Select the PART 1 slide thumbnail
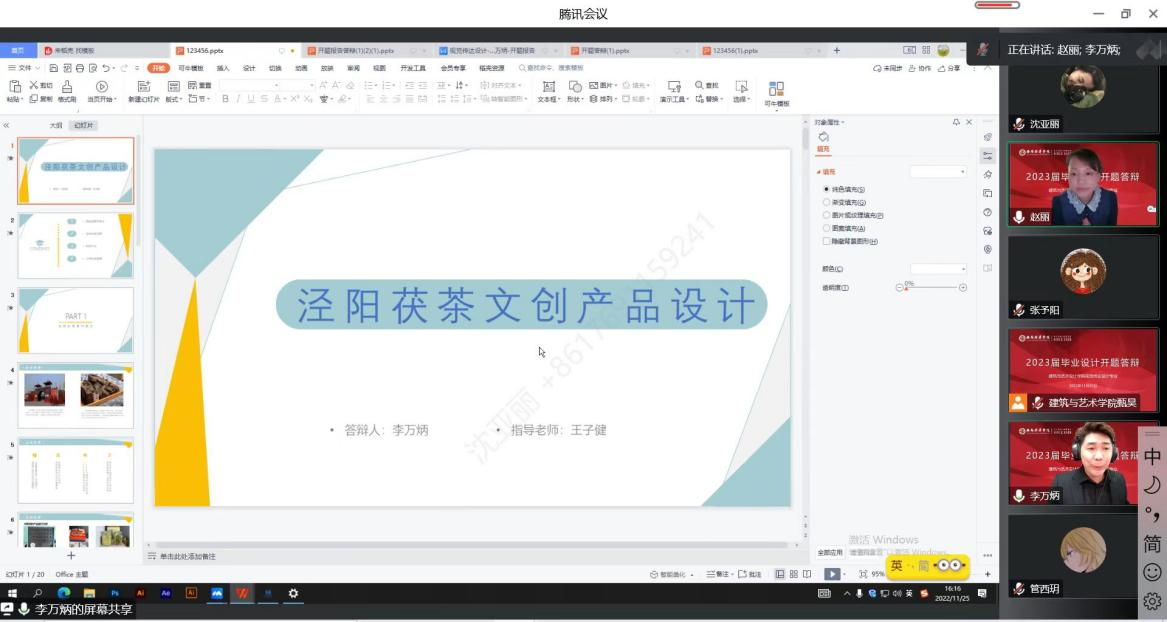 point(76,320)
